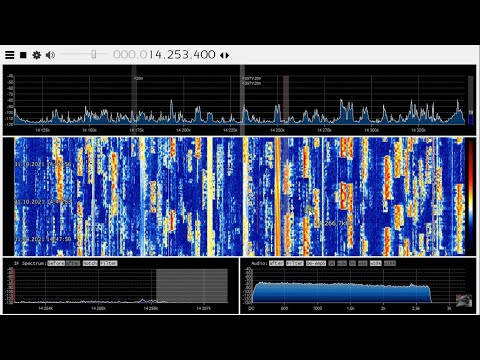Click the 1000 label on Audio axis
The height and width of the screenshot is (360, 480).
(x=317, y=308)
